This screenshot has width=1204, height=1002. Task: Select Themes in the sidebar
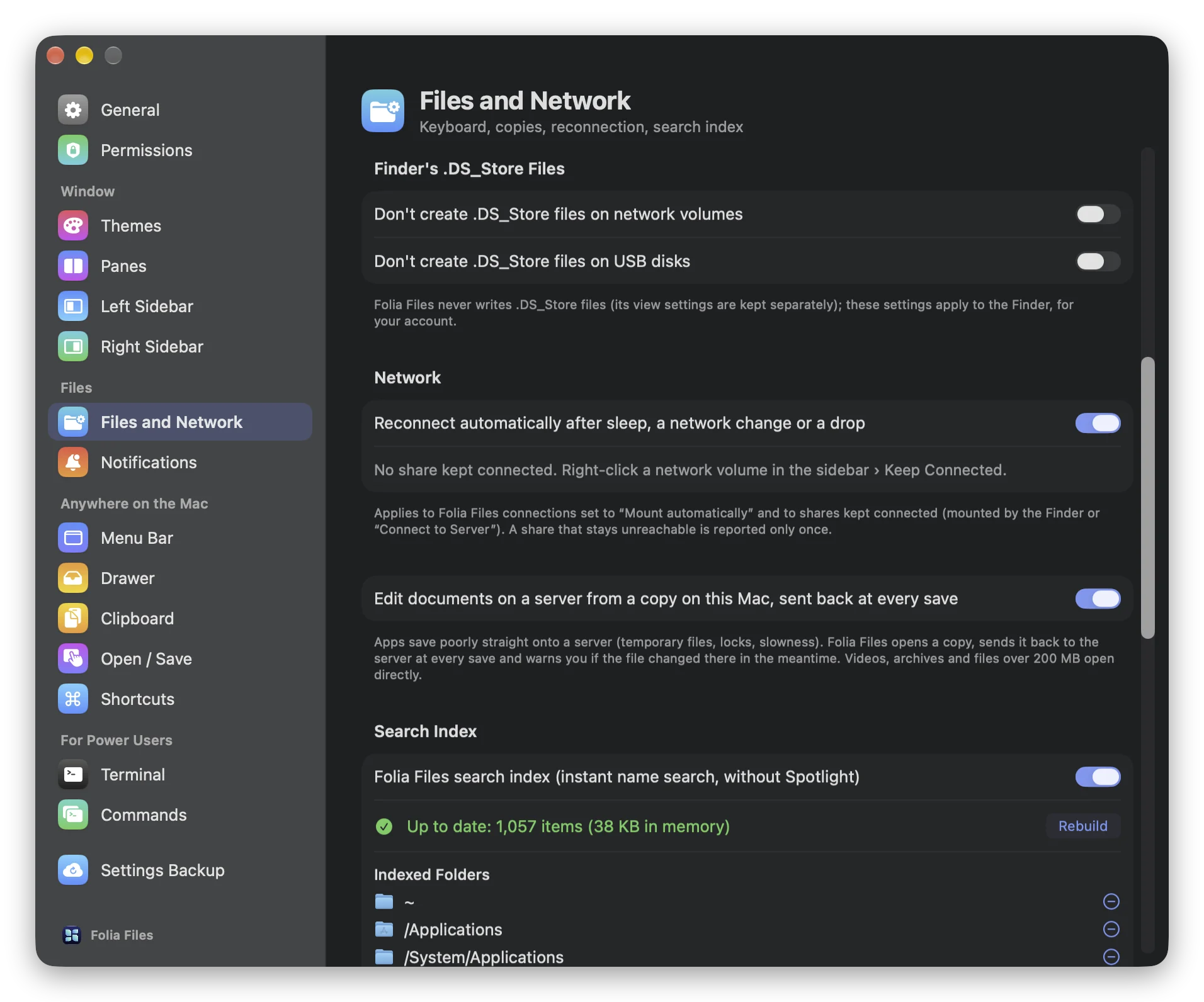180,226
